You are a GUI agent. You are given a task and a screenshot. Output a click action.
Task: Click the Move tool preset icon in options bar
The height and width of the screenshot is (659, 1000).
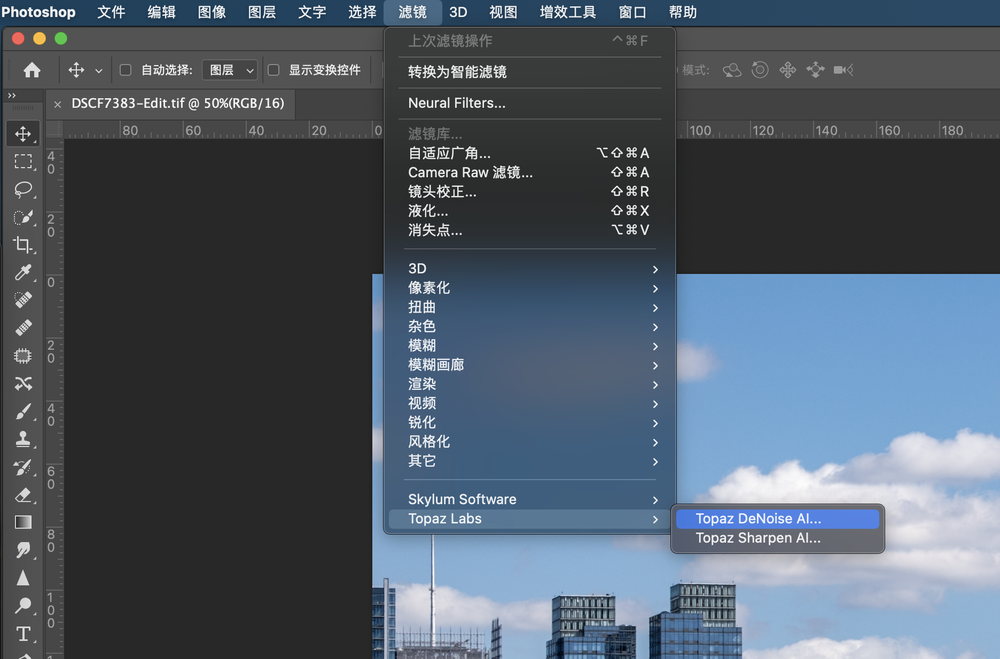point(77,70)
